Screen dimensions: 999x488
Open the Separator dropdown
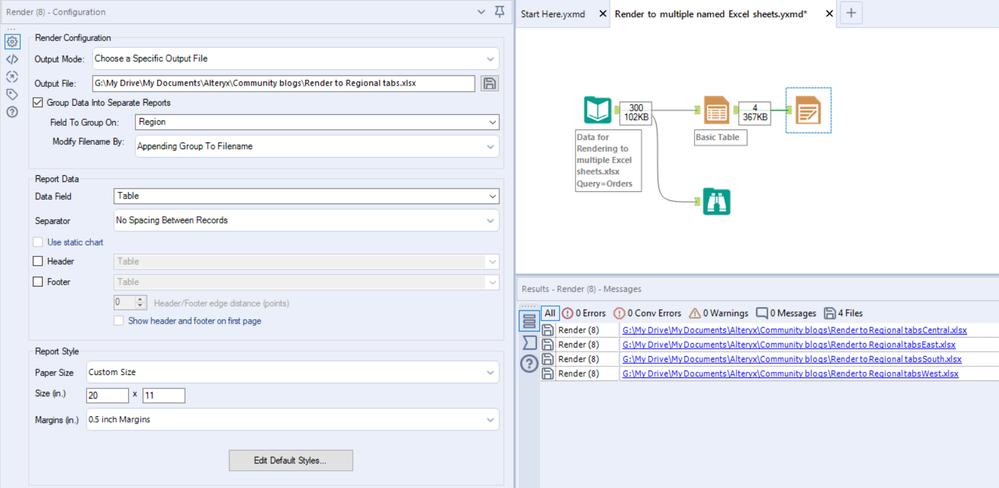[306, 220]
